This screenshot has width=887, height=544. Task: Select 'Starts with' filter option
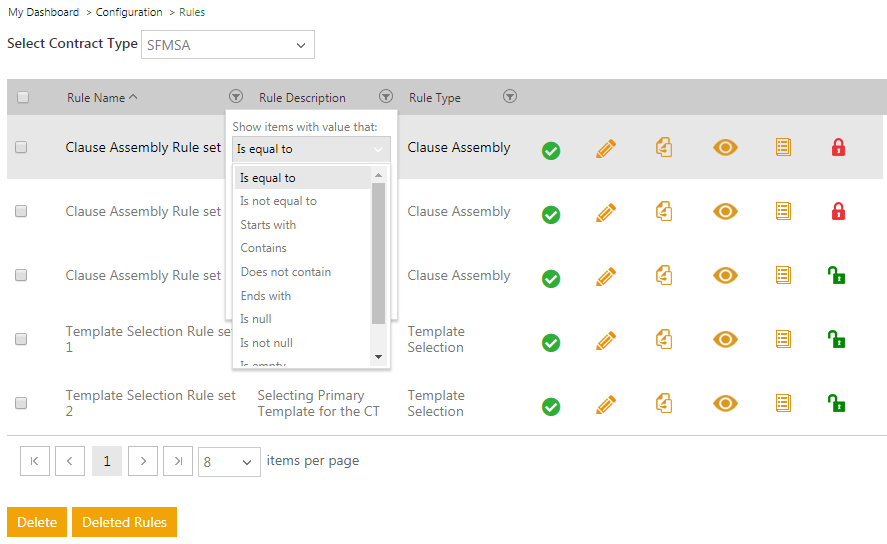tap(268, 225)
